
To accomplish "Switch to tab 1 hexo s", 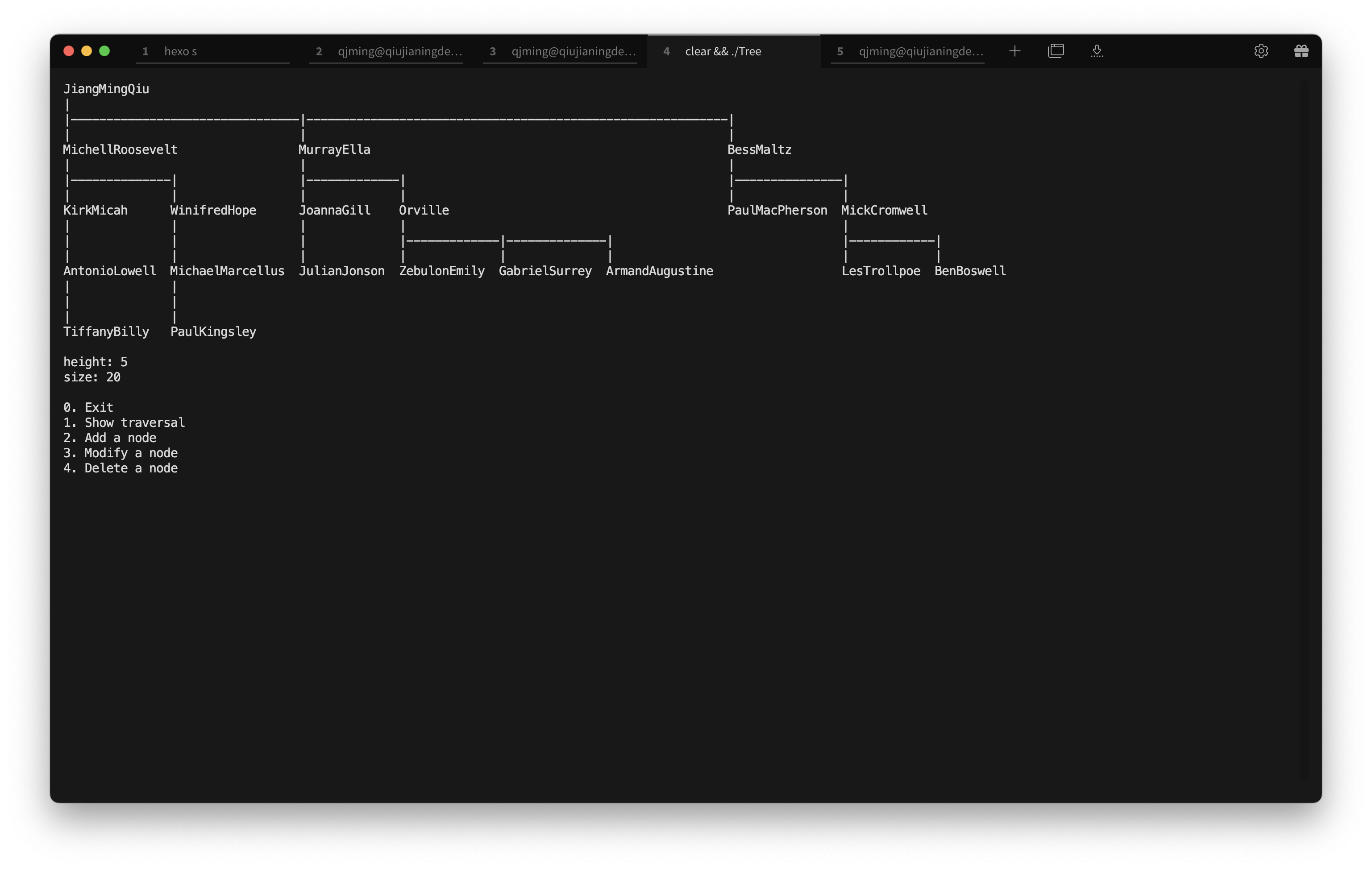I will [212, 51].
